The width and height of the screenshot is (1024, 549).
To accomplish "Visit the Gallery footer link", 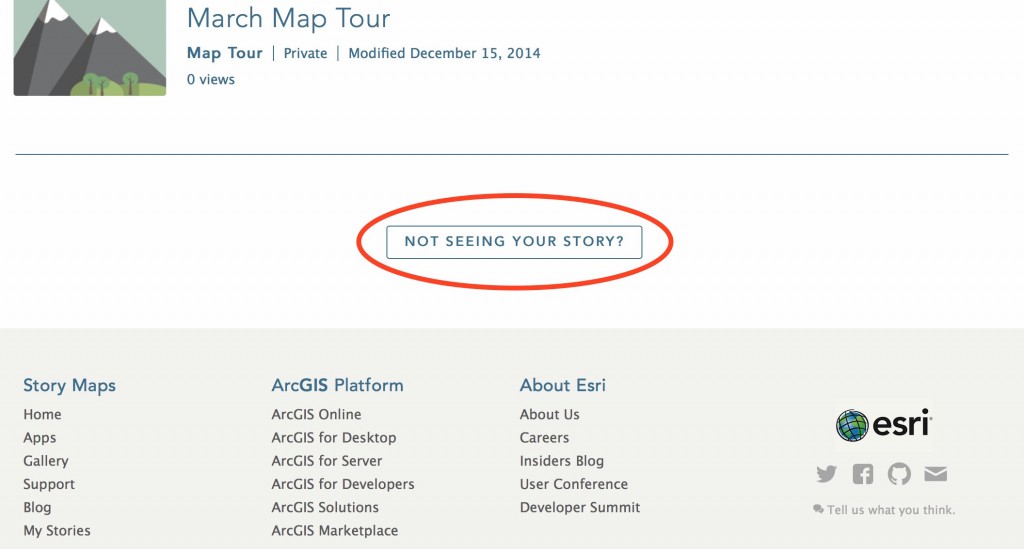I will pyautogui.click(x=46, y=461).
